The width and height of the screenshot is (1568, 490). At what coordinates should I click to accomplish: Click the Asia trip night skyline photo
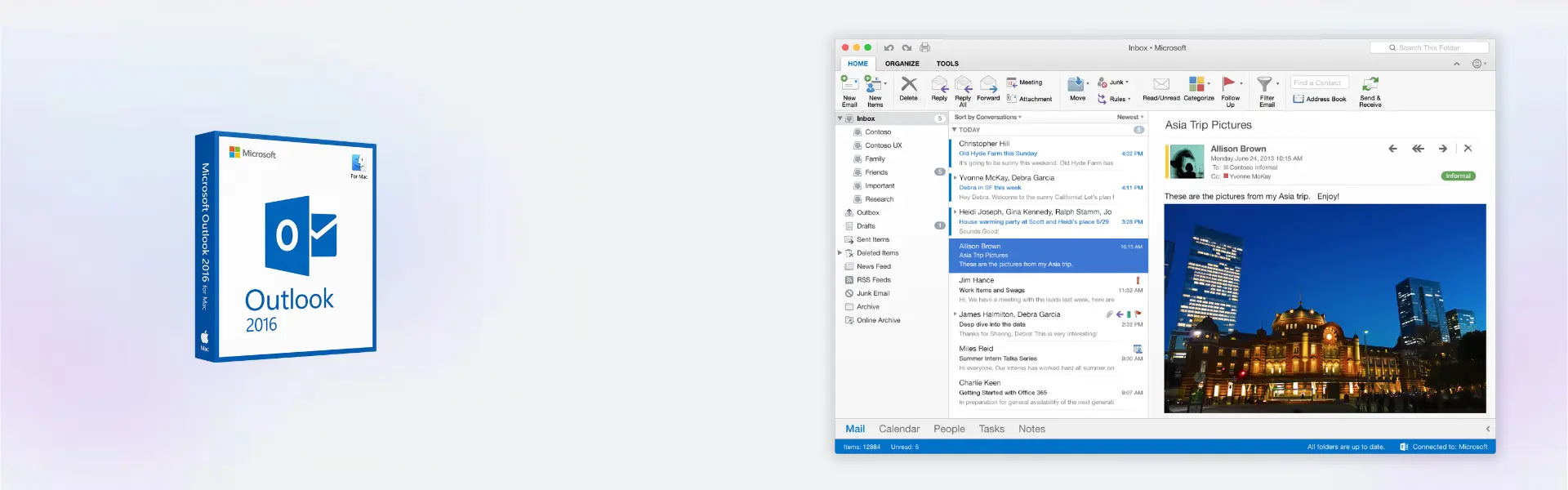1325,309
